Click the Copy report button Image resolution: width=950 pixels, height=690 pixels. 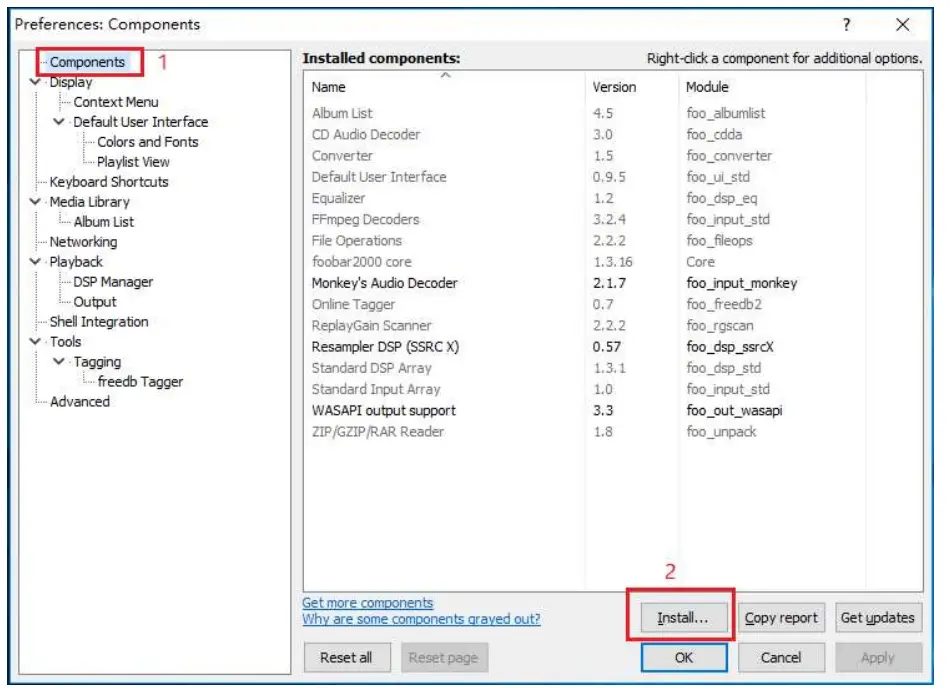(781, 618)
